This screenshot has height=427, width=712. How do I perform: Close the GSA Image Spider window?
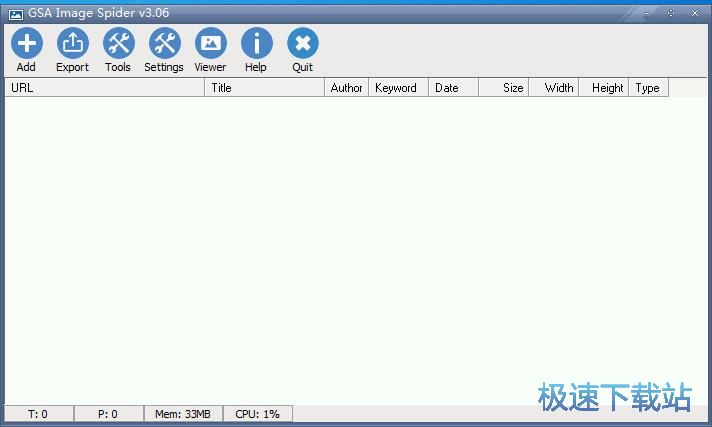[x=695, y=13]
